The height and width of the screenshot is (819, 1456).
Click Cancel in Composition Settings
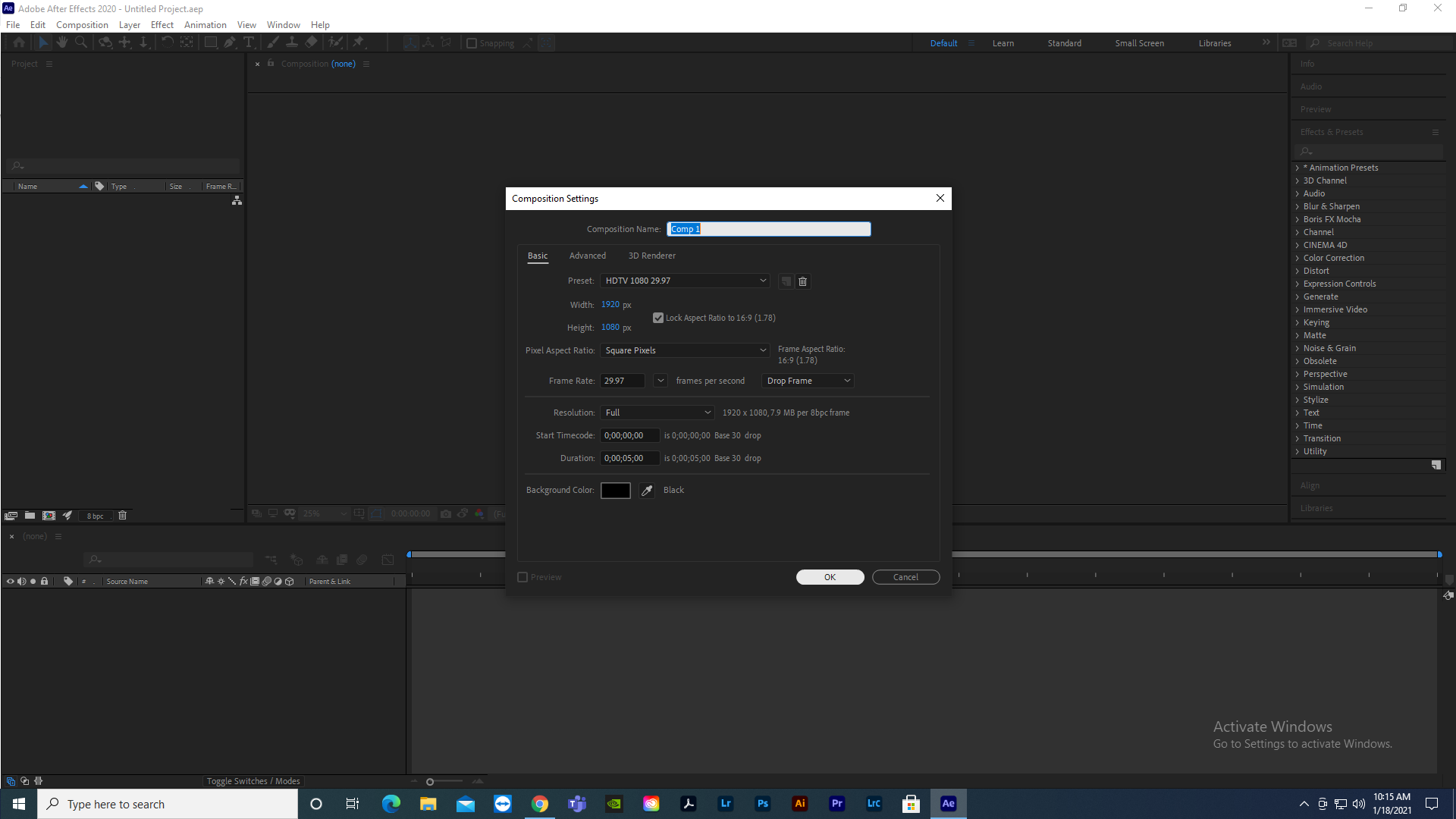point(905,577)
